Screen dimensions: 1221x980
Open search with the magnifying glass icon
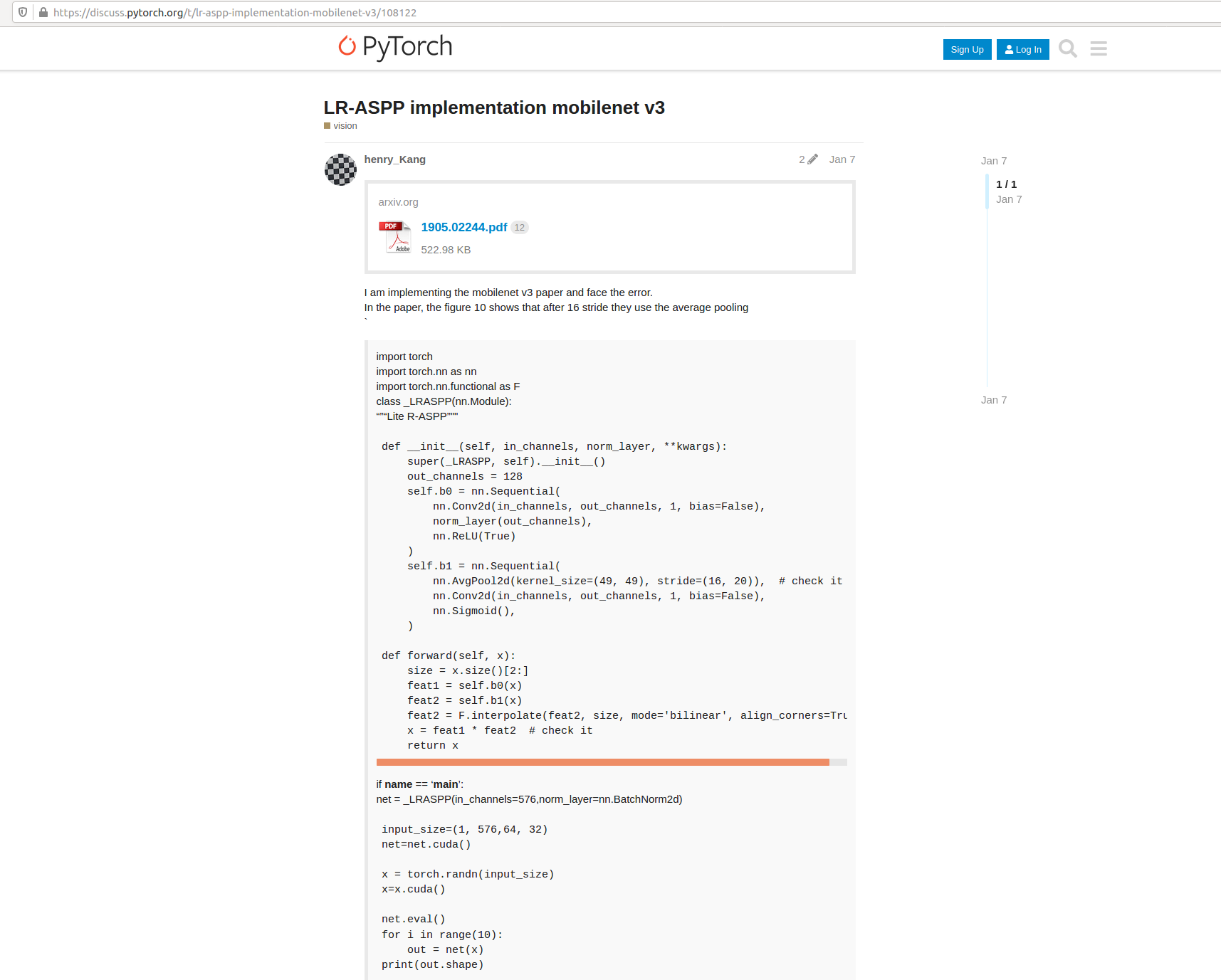pyautogui.click(x=1067, y=48)
